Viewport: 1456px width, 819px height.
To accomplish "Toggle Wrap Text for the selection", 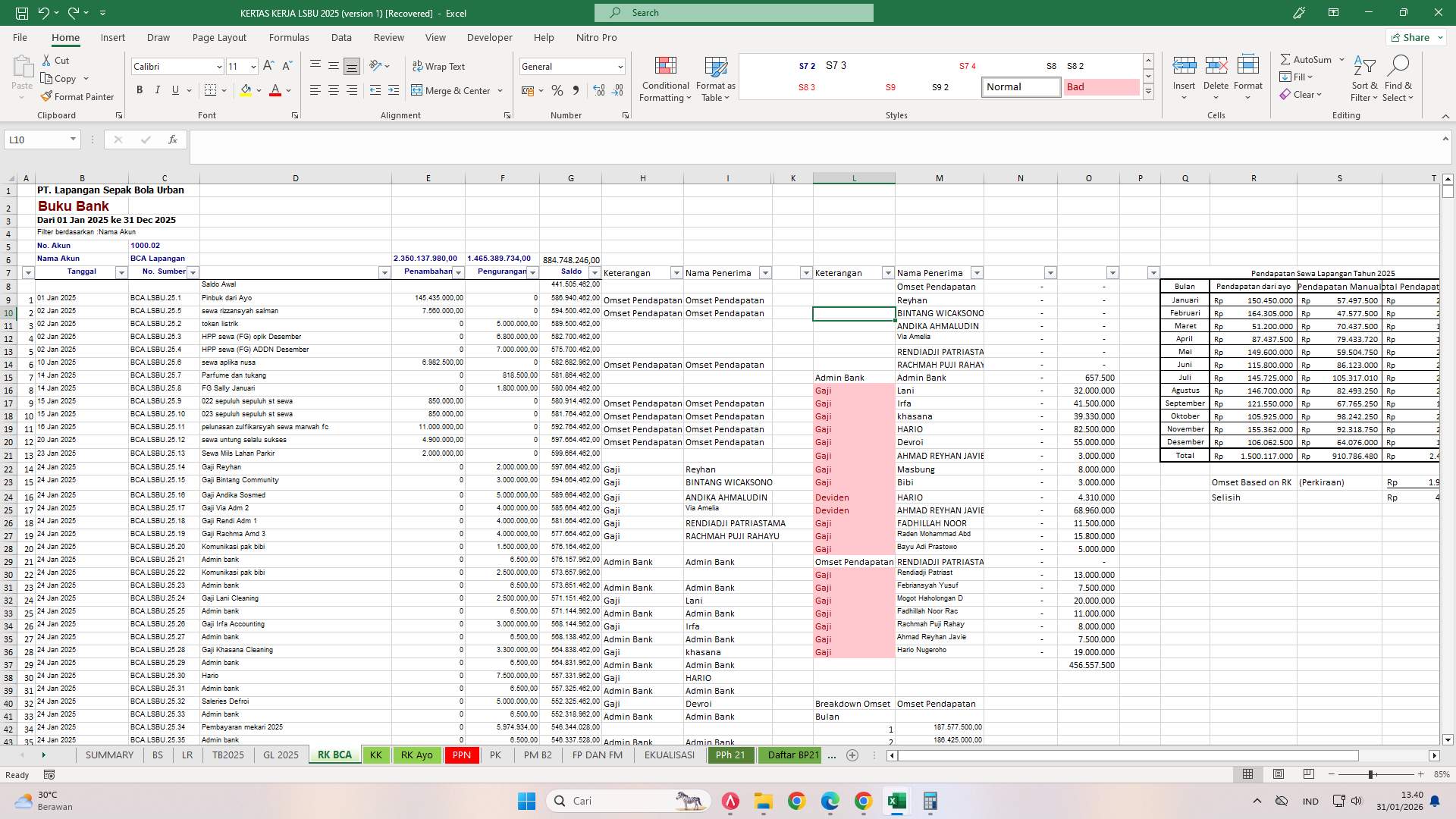I will coord(439,66).
